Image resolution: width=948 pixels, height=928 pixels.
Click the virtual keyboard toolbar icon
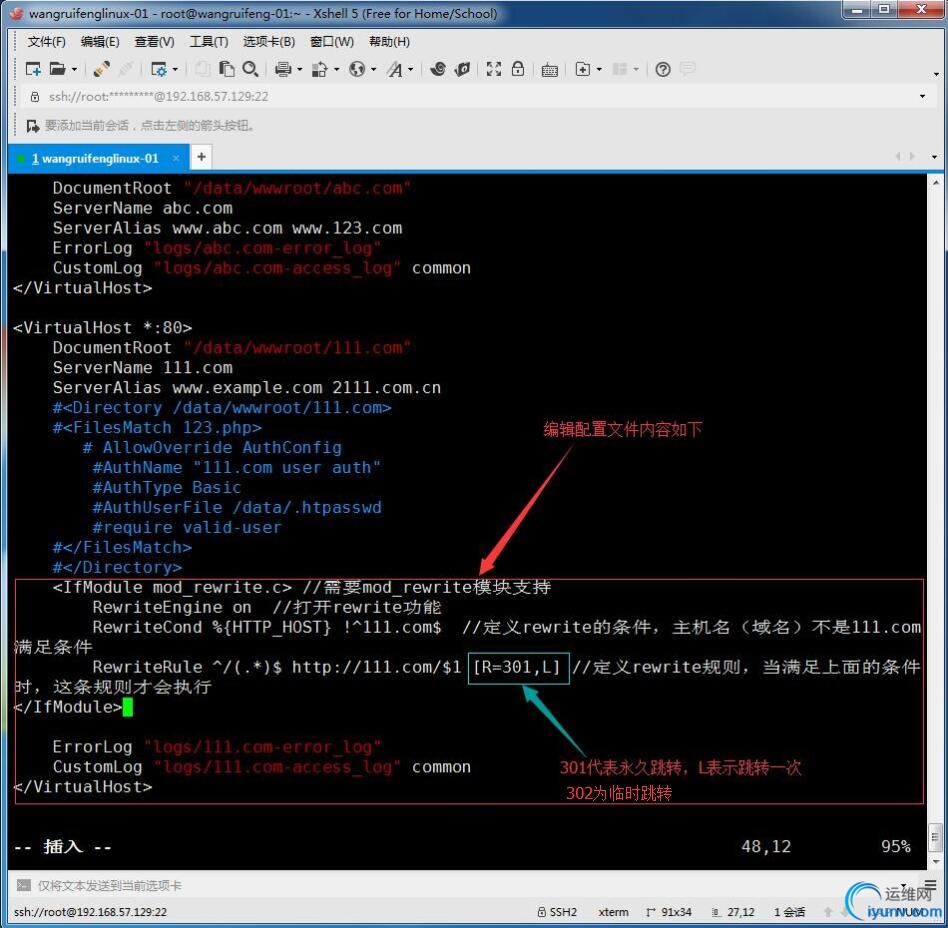(x=549, y=69)
